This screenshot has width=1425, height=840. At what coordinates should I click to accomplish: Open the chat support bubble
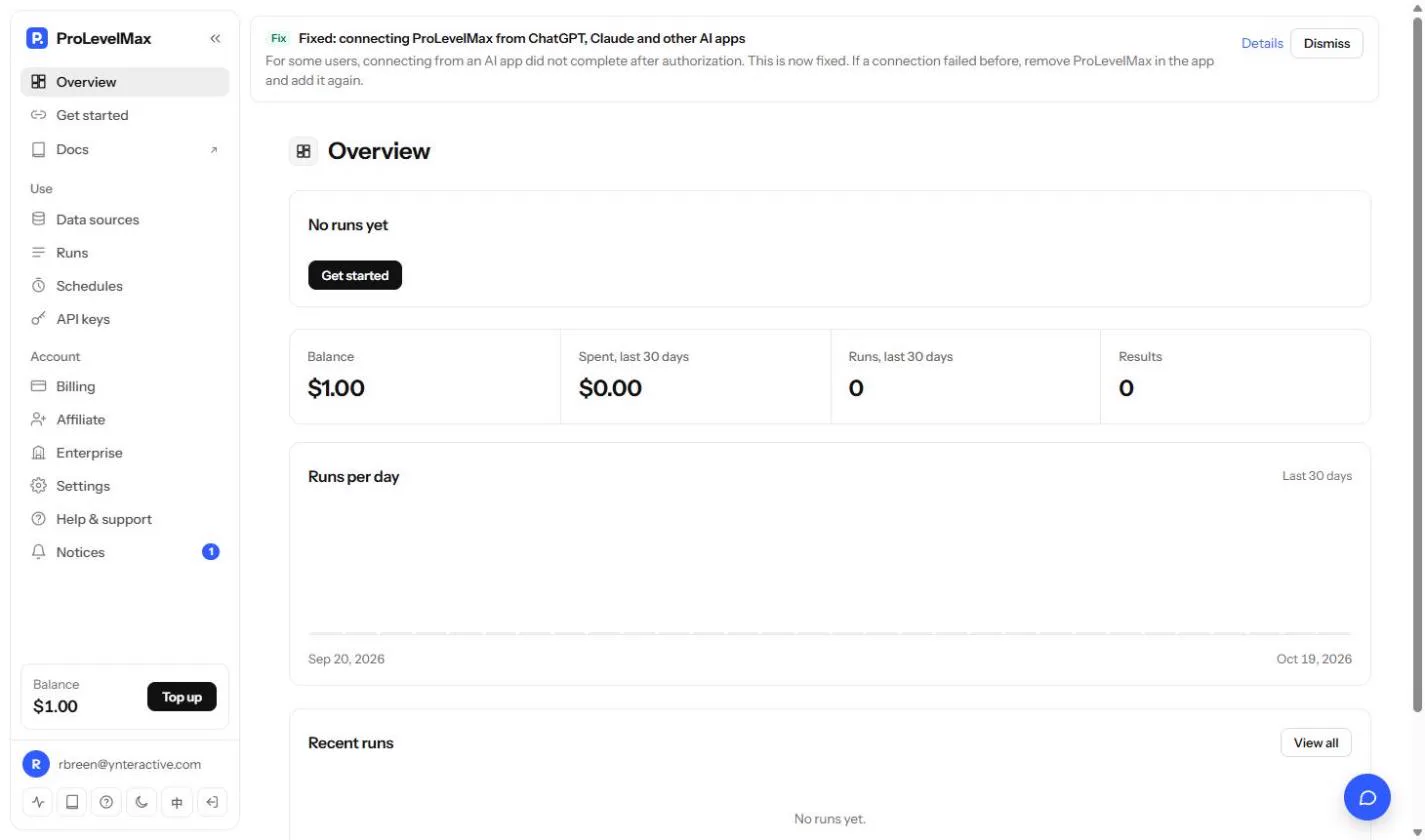(x=1368, y=797)
